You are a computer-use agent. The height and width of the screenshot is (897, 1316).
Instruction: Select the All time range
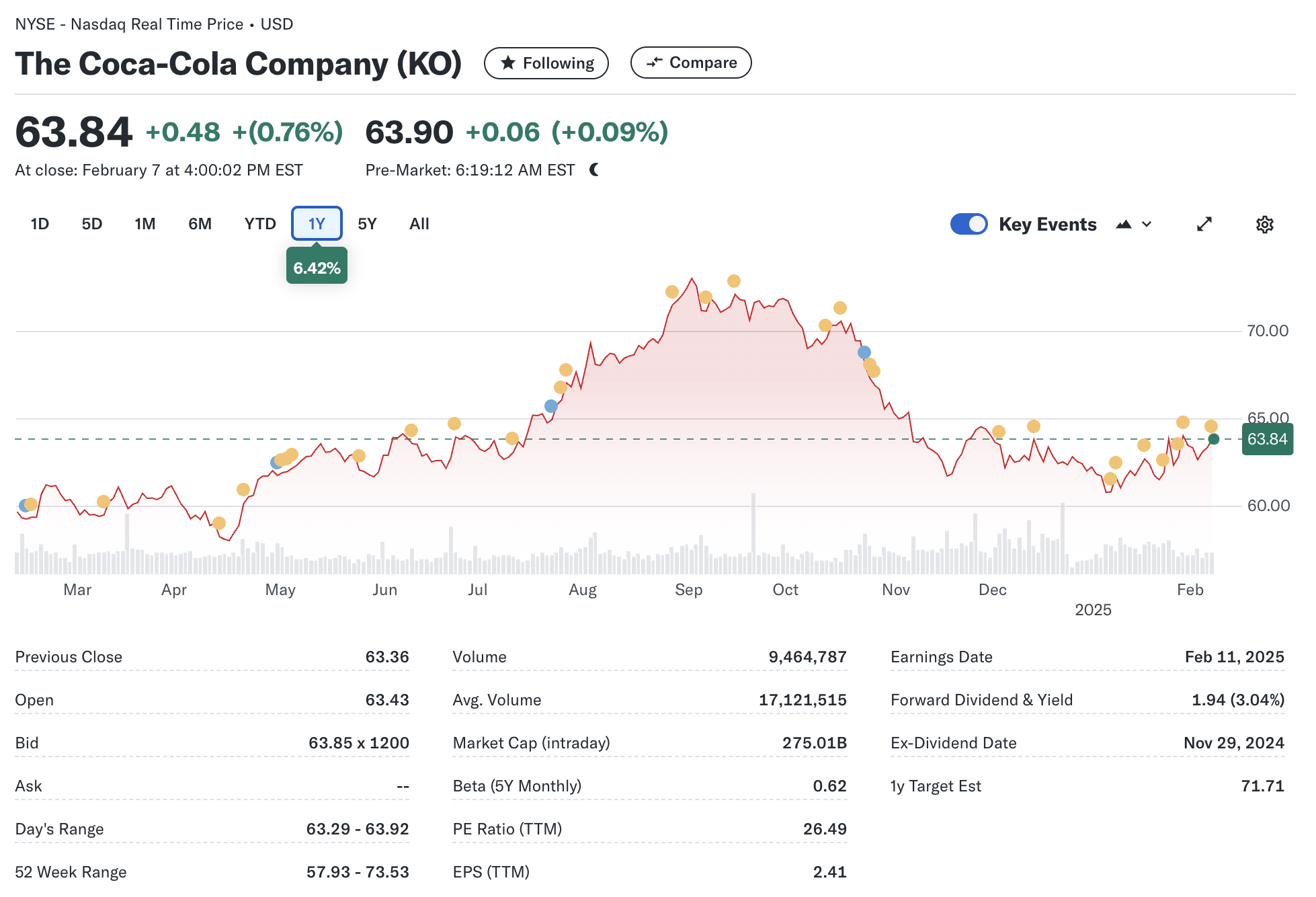419,224
